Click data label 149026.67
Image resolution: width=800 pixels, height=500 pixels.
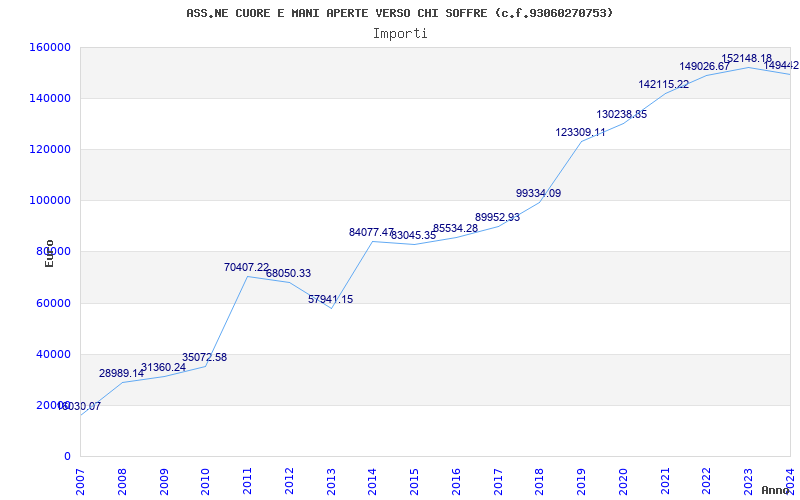point(705,66)
